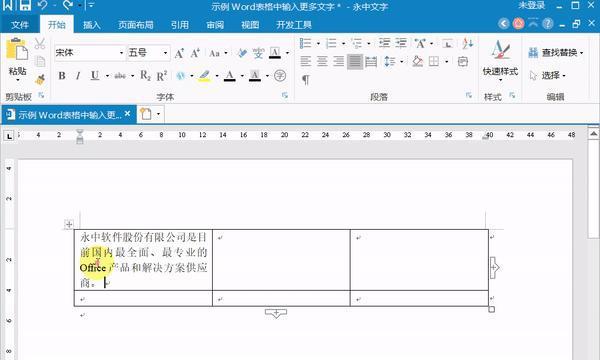Screen dimensions: 600x360
Task: Apply multilevel list formatting
Action: 356,43
